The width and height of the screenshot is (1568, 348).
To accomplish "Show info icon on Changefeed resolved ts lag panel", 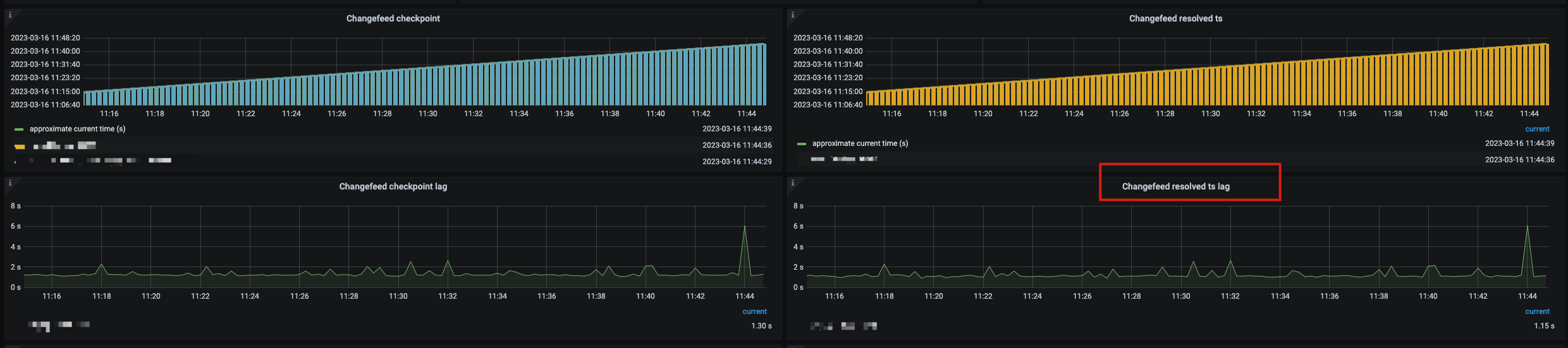I will [x=793, y=183].
